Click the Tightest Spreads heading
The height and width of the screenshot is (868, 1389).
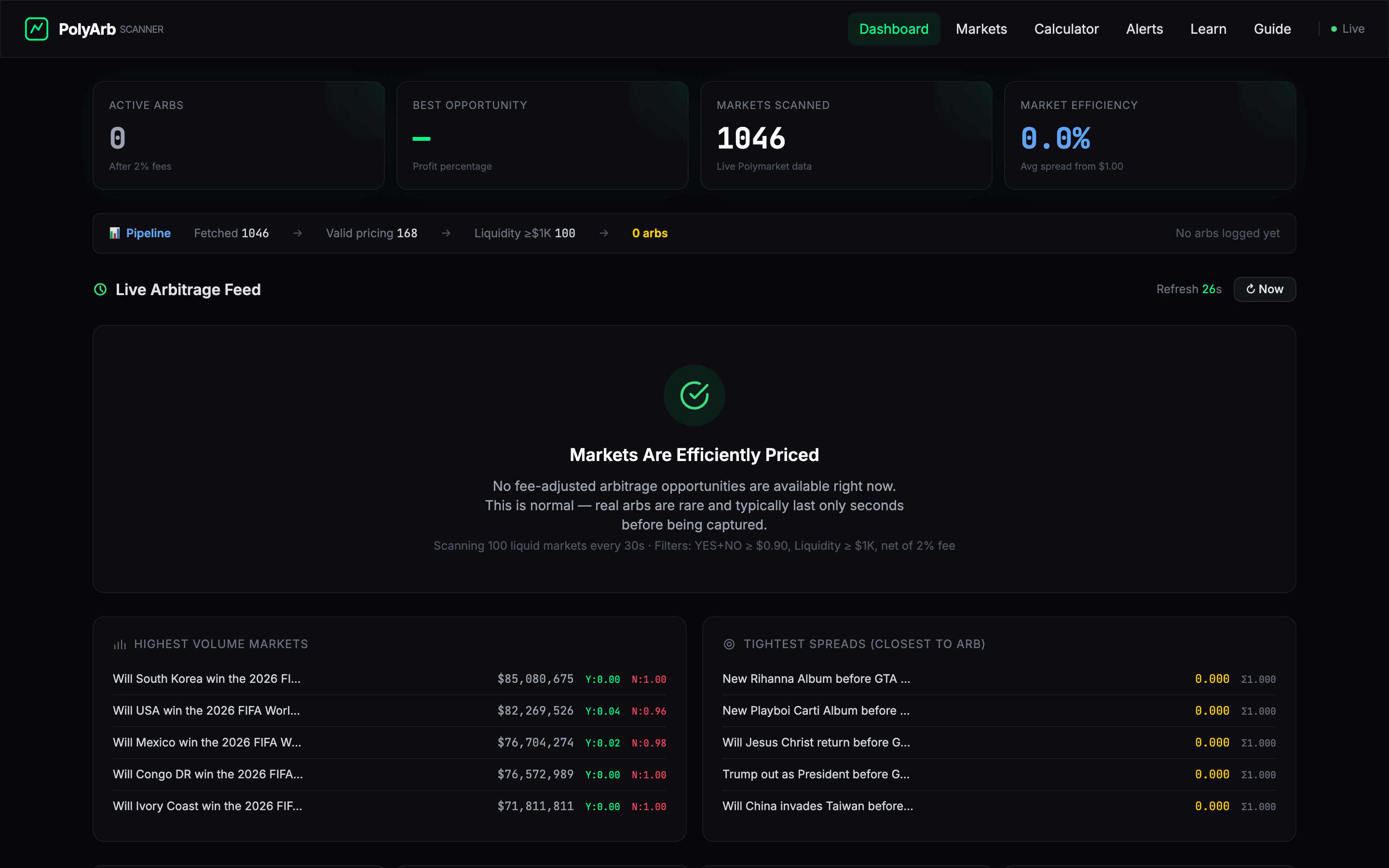[x=864, y=644]
